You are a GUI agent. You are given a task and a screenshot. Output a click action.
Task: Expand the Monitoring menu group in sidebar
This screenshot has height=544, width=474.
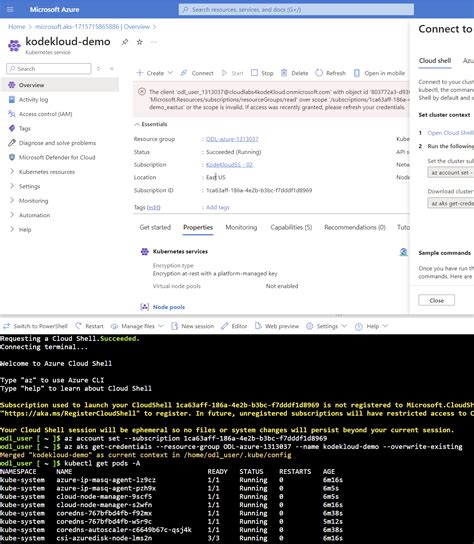click(12, 201)
